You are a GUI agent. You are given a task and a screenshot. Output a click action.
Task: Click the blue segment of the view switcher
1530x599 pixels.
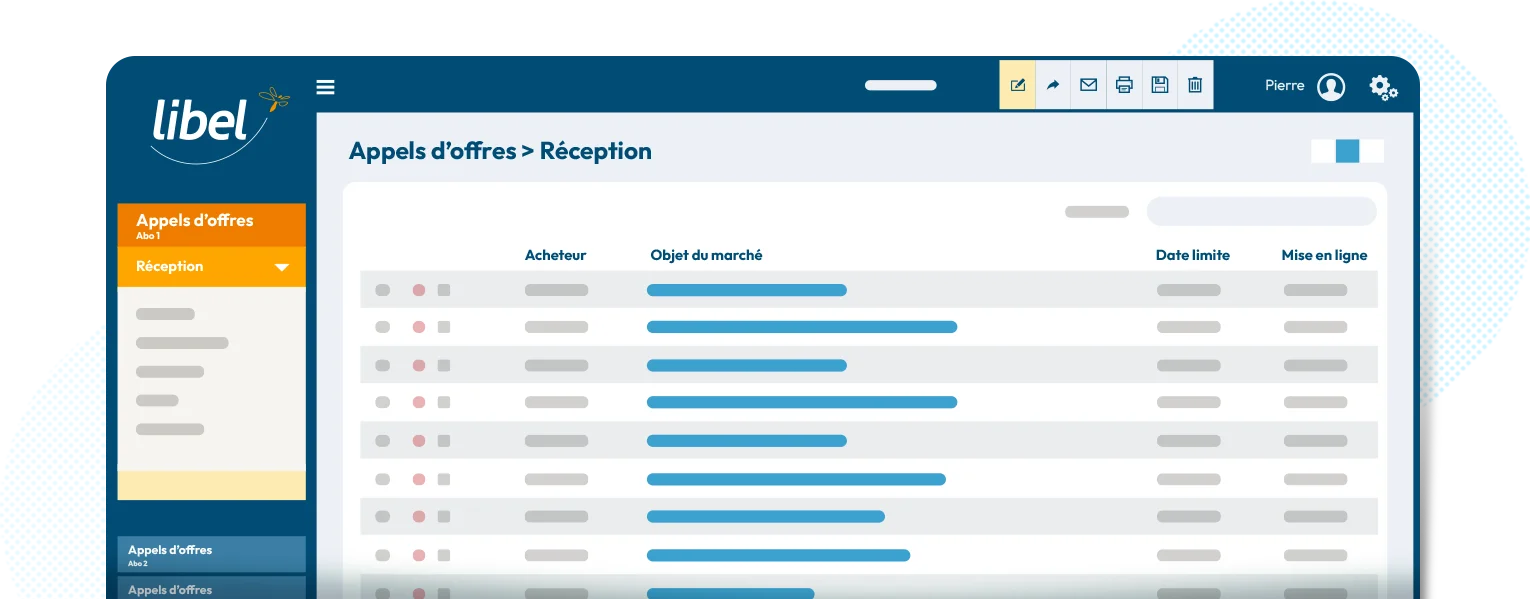click(1348, 151)
